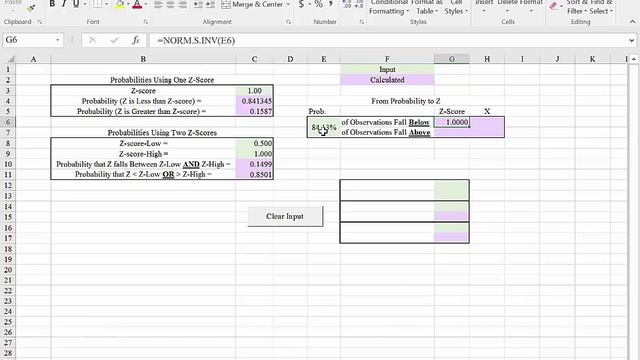Image resolution: width=640 pixels, height=360 pixels.
Task: Open Find & Select menu
Action: pos(601,7)
